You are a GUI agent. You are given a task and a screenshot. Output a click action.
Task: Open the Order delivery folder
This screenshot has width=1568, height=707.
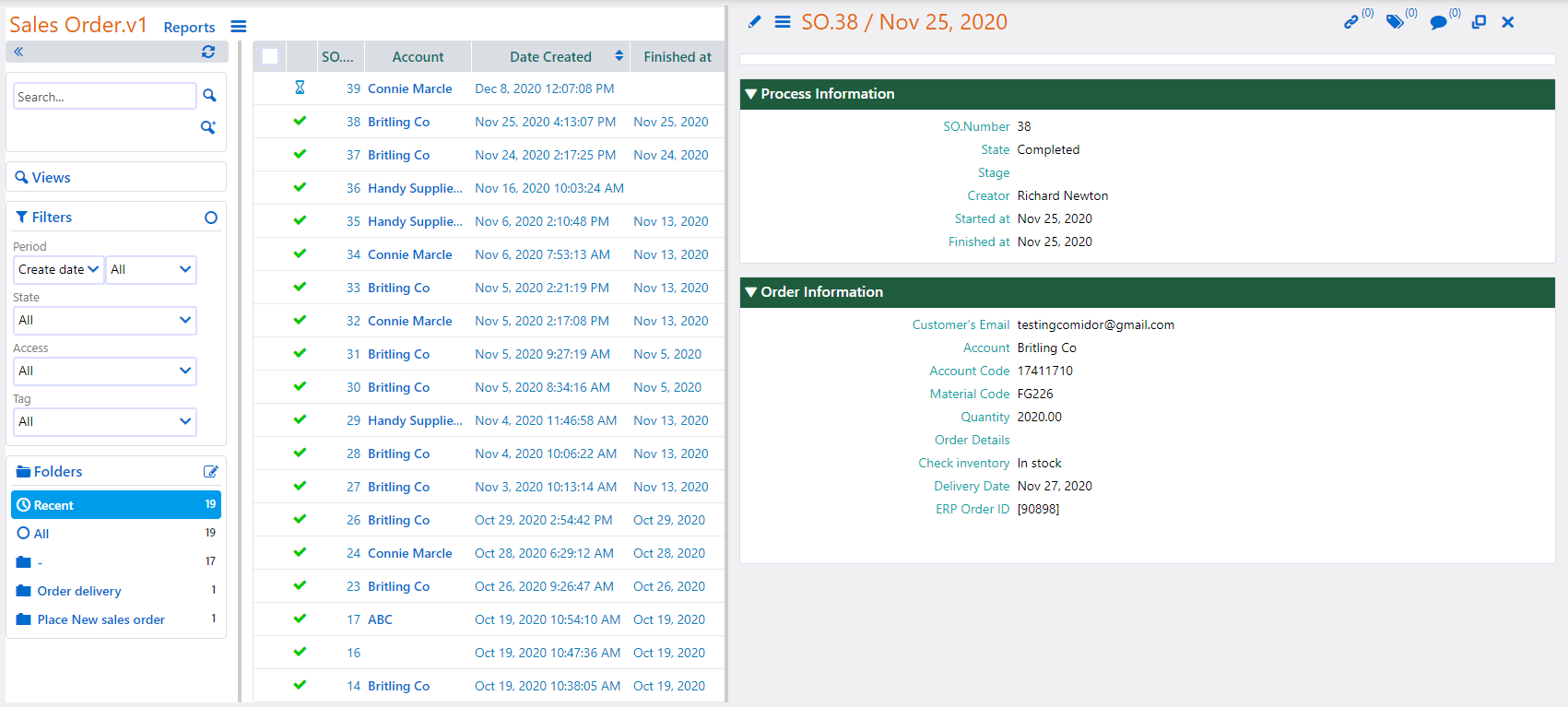pos(78,591)
